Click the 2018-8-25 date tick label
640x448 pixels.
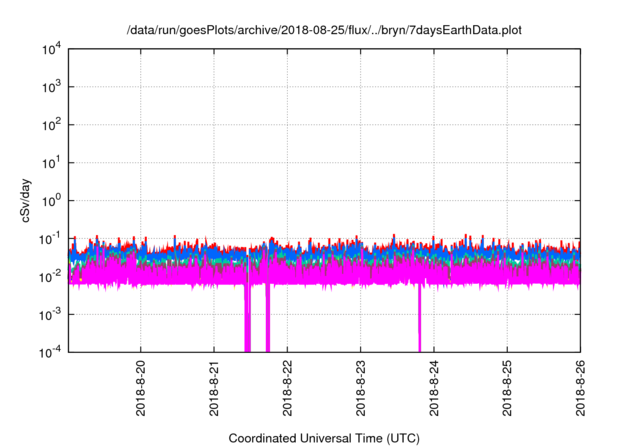[507, 388]
